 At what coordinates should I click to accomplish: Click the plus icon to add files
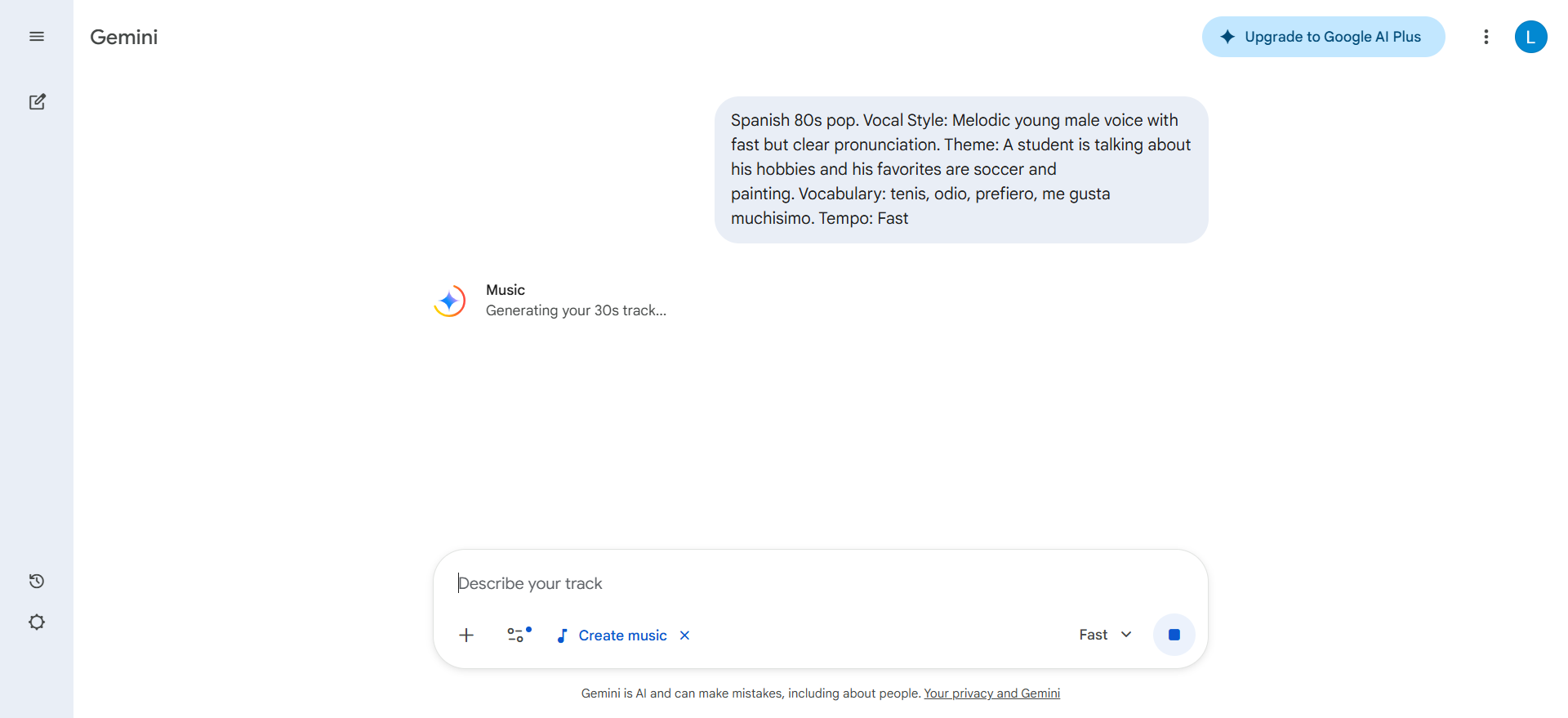tap(466, 635)
